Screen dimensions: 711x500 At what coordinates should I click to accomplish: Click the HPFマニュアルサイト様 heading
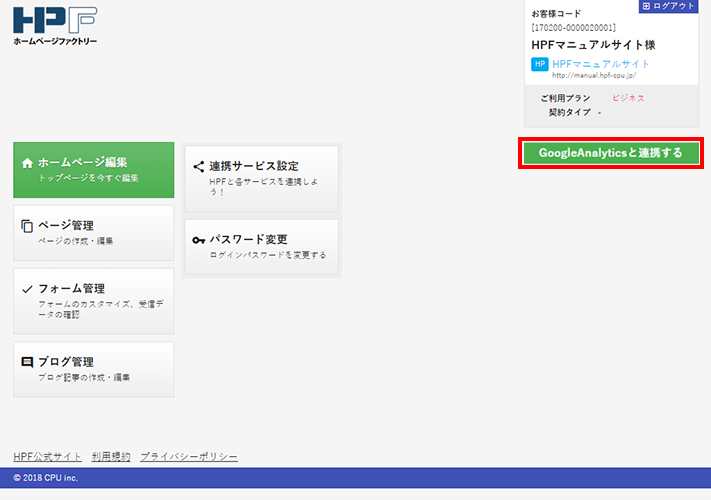593,45
